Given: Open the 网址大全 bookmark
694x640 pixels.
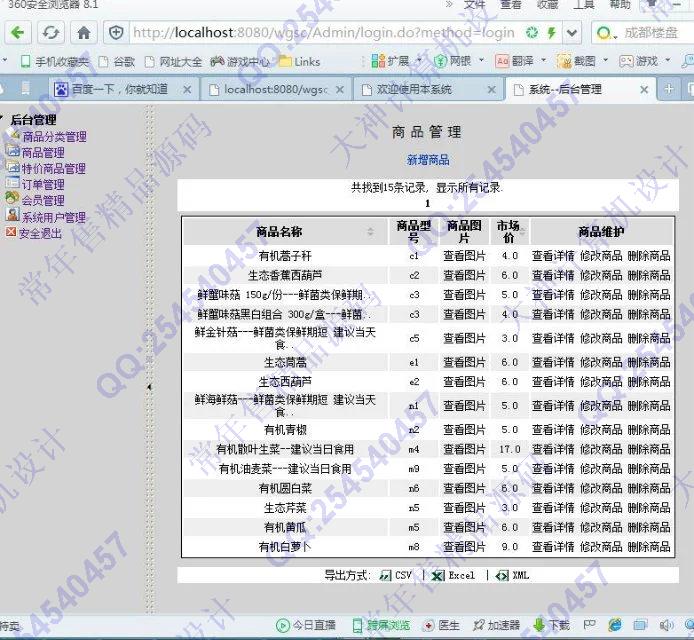Looking at the screenshot, I should pos(174,62).
